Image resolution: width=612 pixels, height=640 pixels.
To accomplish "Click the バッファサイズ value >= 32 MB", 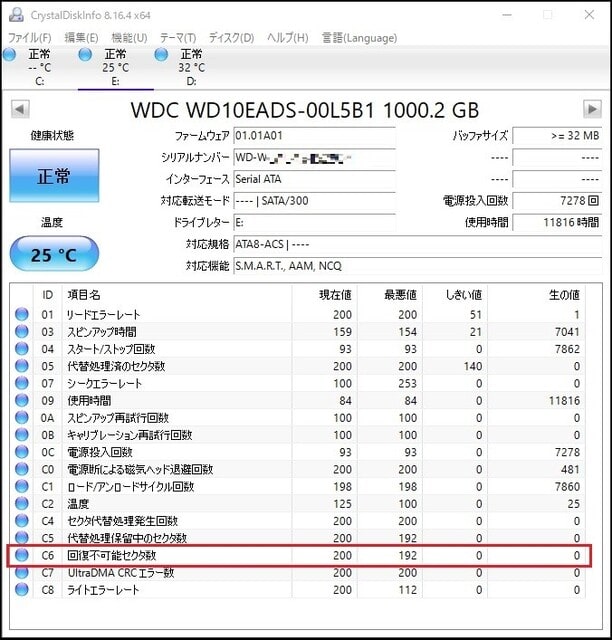I will coord(557,136).
